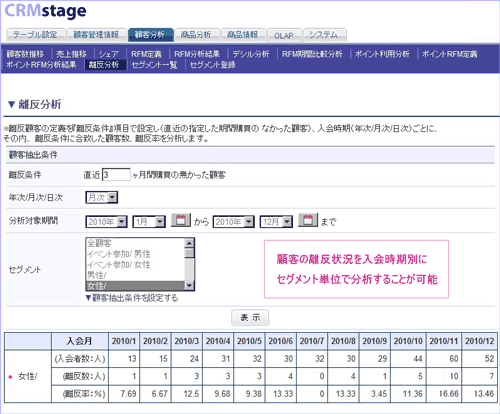
Task: Open the システム tab
Action: 324,35
